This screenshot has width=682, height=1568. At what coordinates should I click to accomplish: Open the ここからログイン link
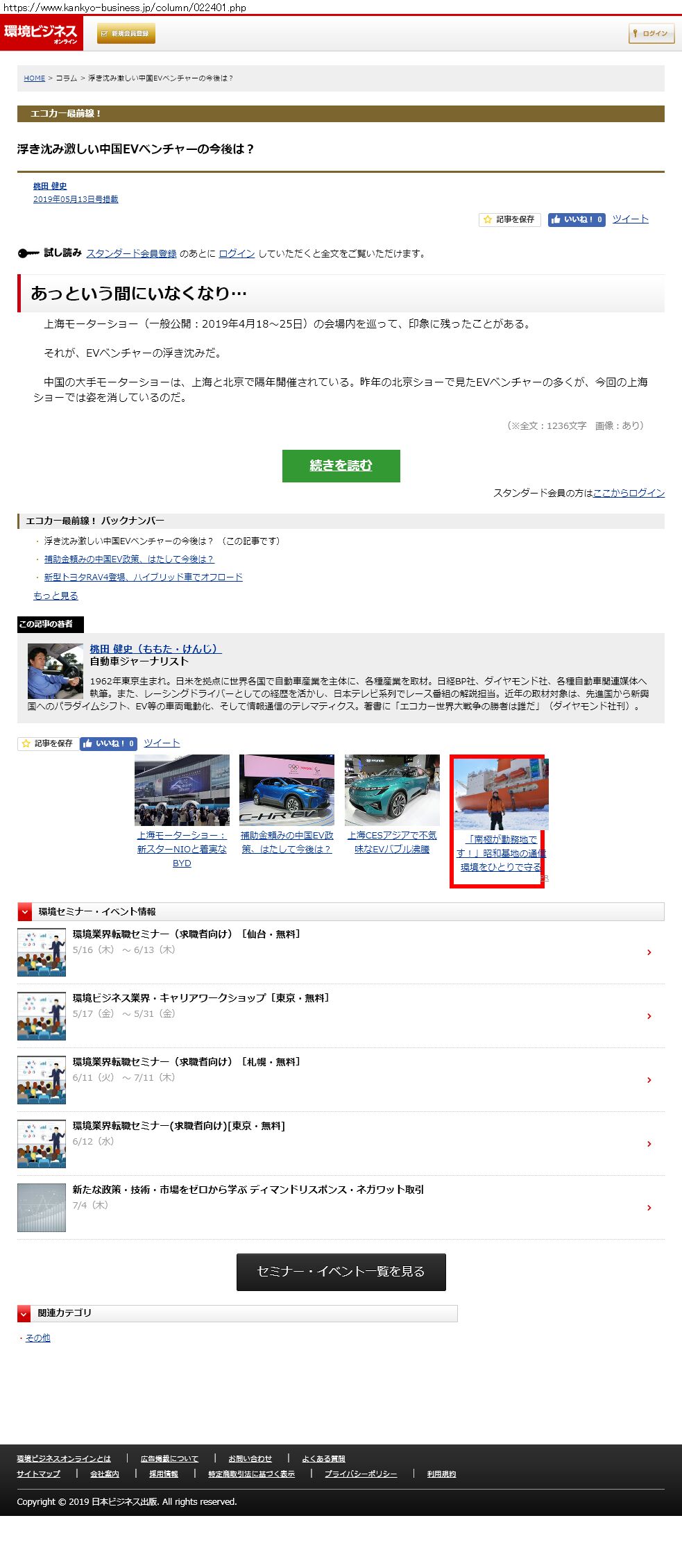[x=629, y=493]
